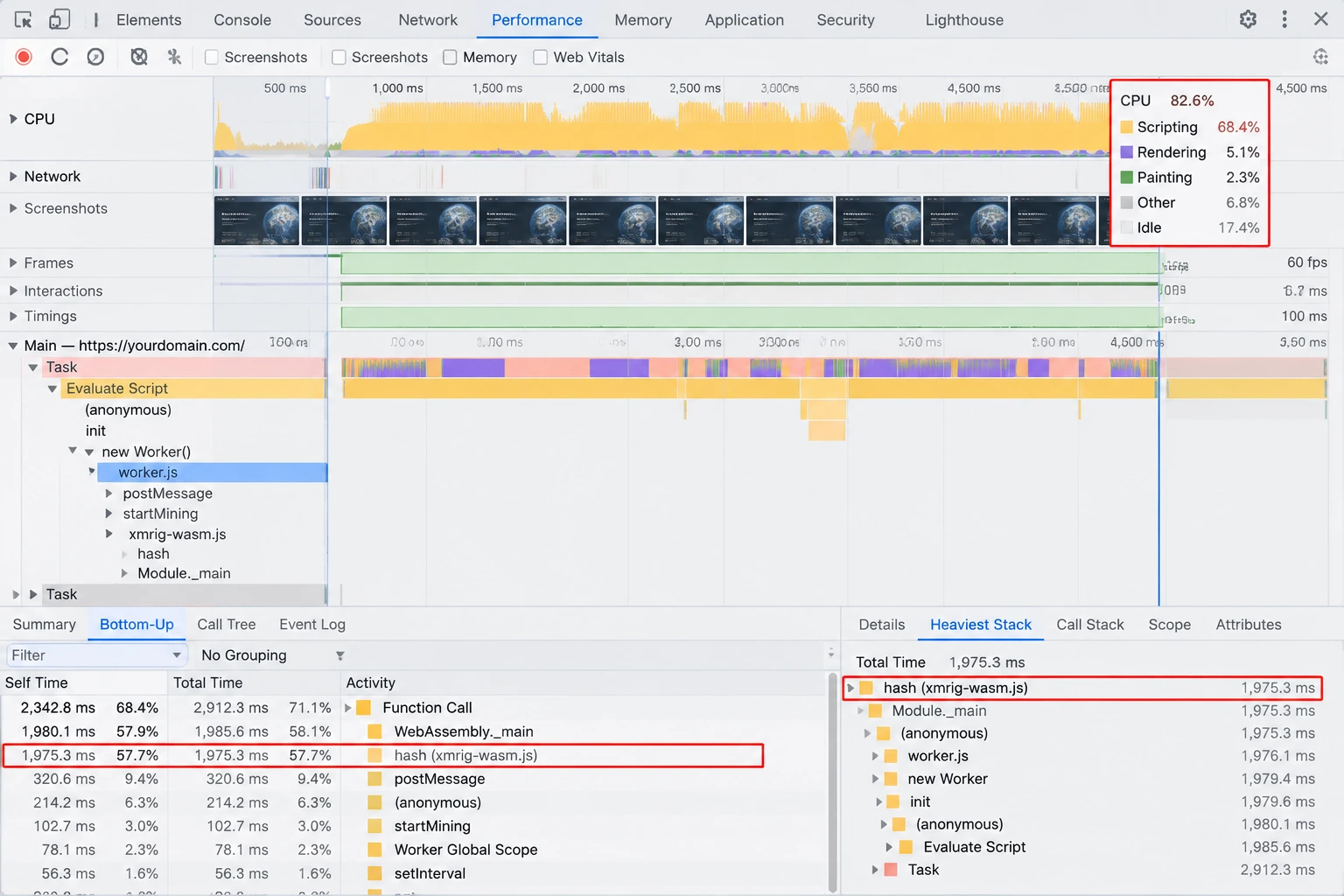This screenshot has width=1344, height=896.
Task: Select the WebAssembly._main row
Action: click(414, 731)
